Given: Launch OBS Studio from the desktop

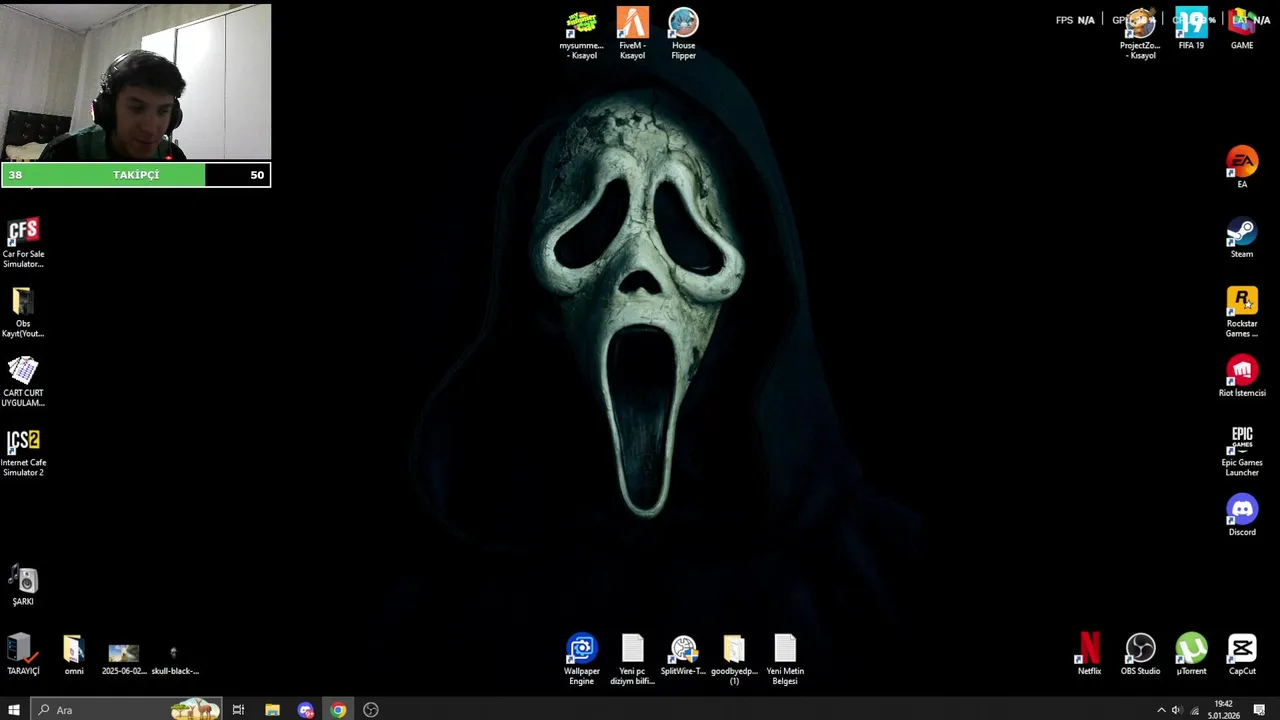Looking at the screenshot, I should click(1140, 654).
